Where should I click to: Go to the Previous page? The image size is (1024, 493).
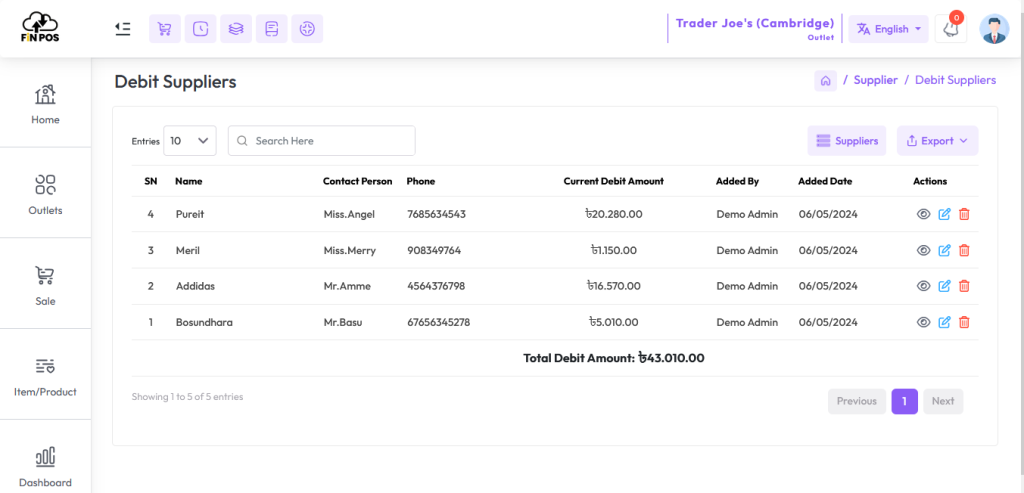[x=857, y=401]
